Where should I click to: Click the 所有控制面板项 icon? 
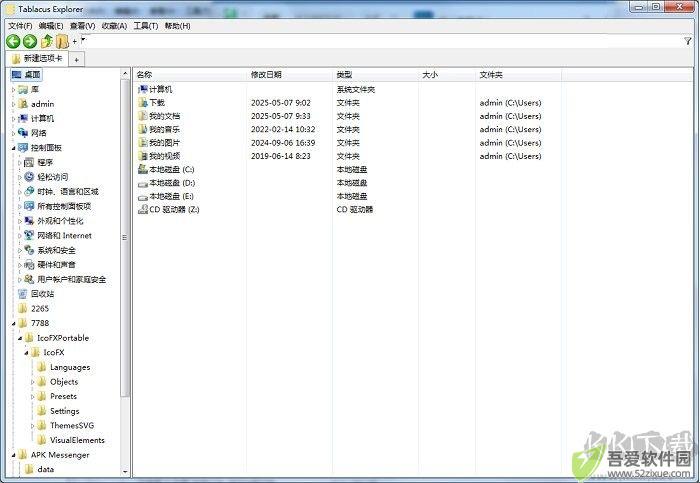click(29, 206)
